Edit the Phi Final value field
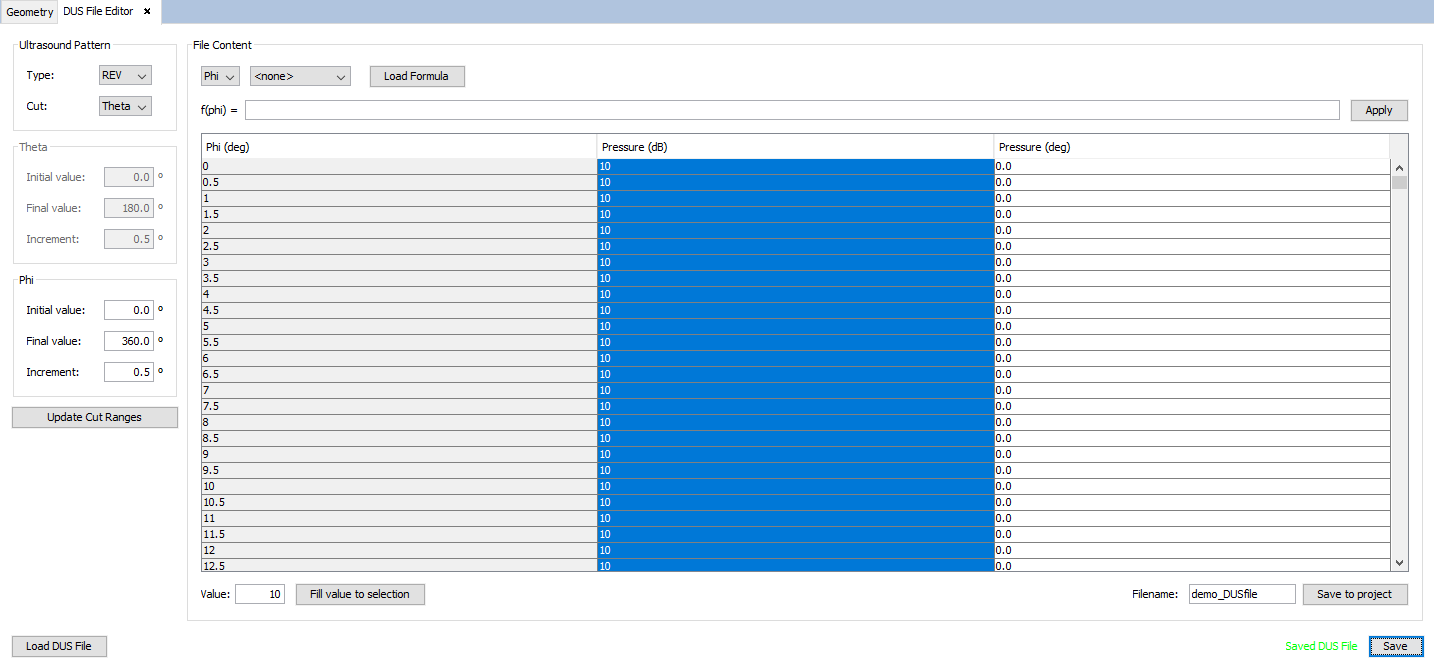1434x666 pixels. tap(129, 341)
